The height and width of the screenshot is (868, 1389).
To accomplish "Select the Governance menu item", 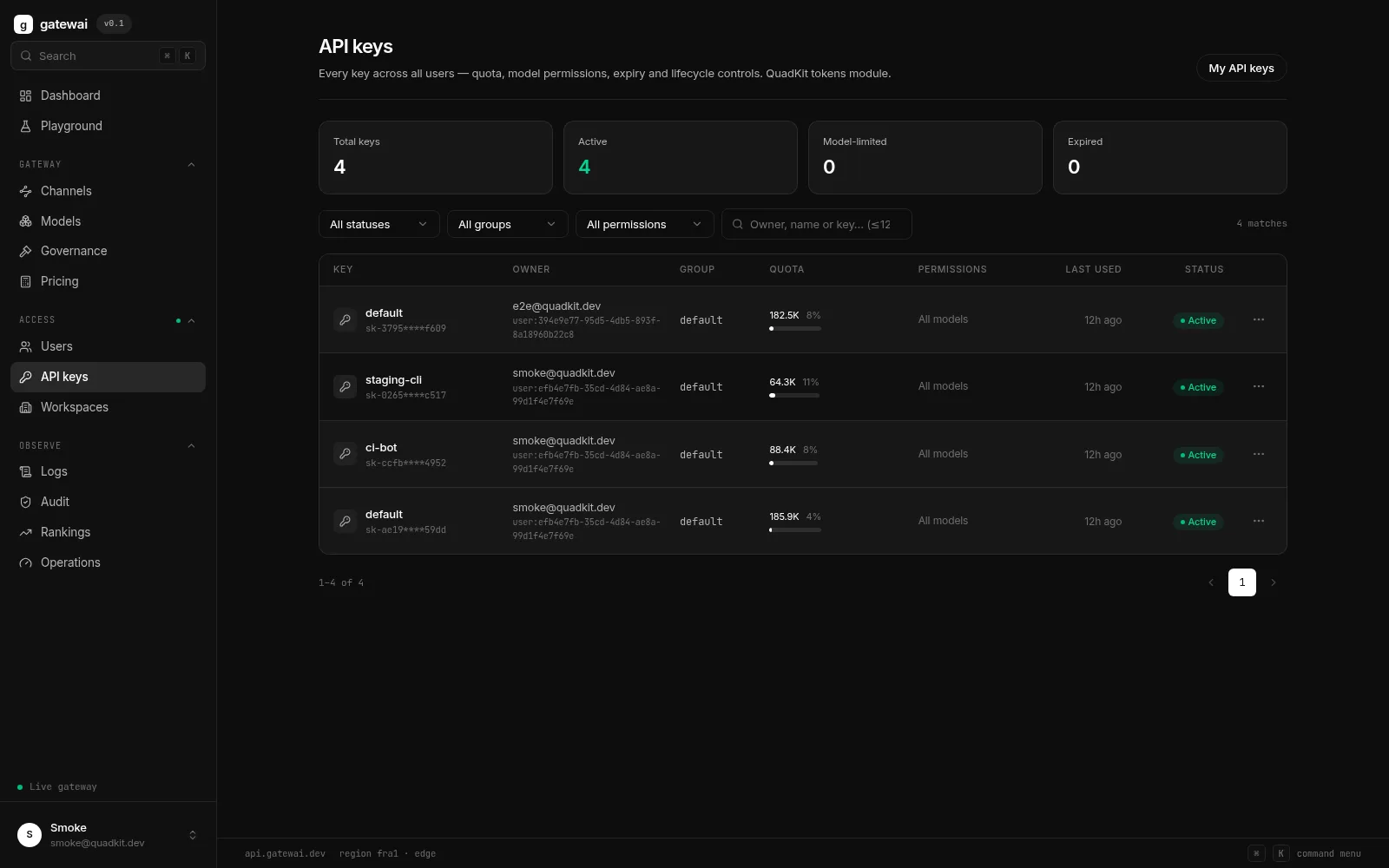I will coord(108,251).
